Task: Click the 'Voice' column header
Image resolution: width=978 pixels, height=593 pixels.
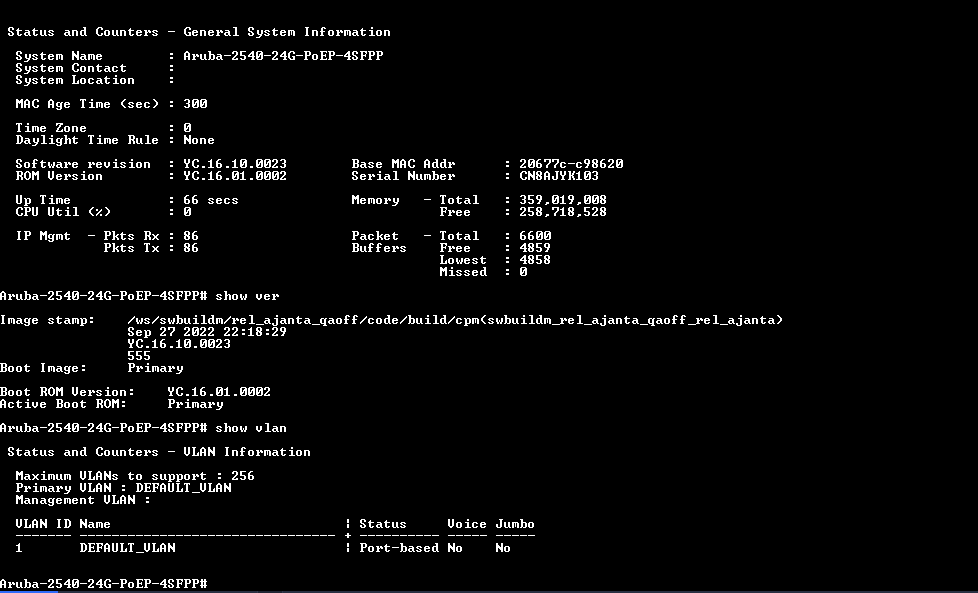Action: (467, 524)
